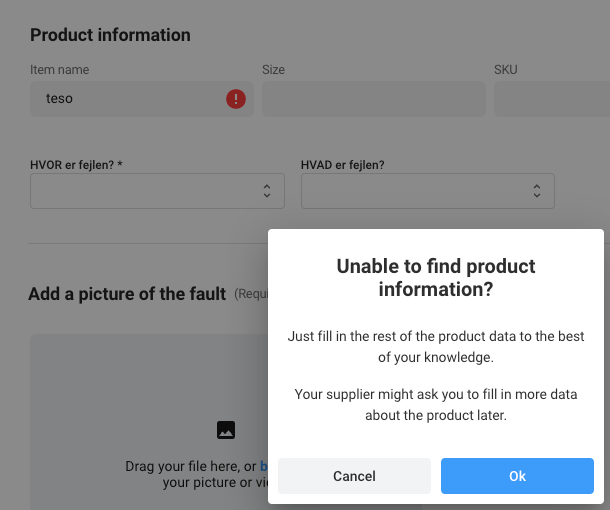This screenshot has height=510, width=610.
Task: Click the Product information heading
Action: click(x=110, y=35)
